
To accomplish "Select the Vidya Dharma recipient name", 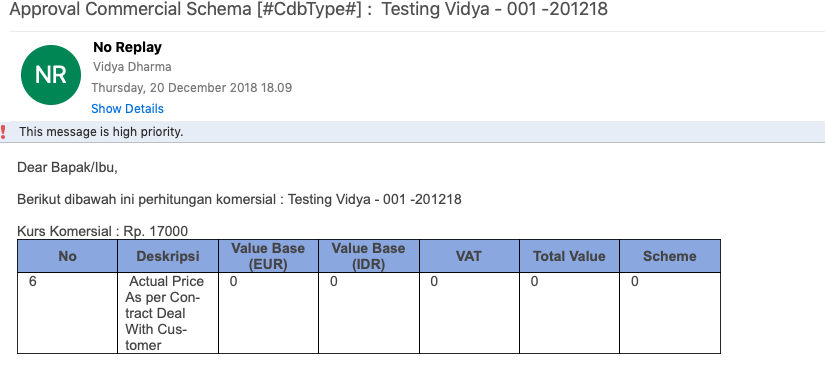I will coord(132,67).
